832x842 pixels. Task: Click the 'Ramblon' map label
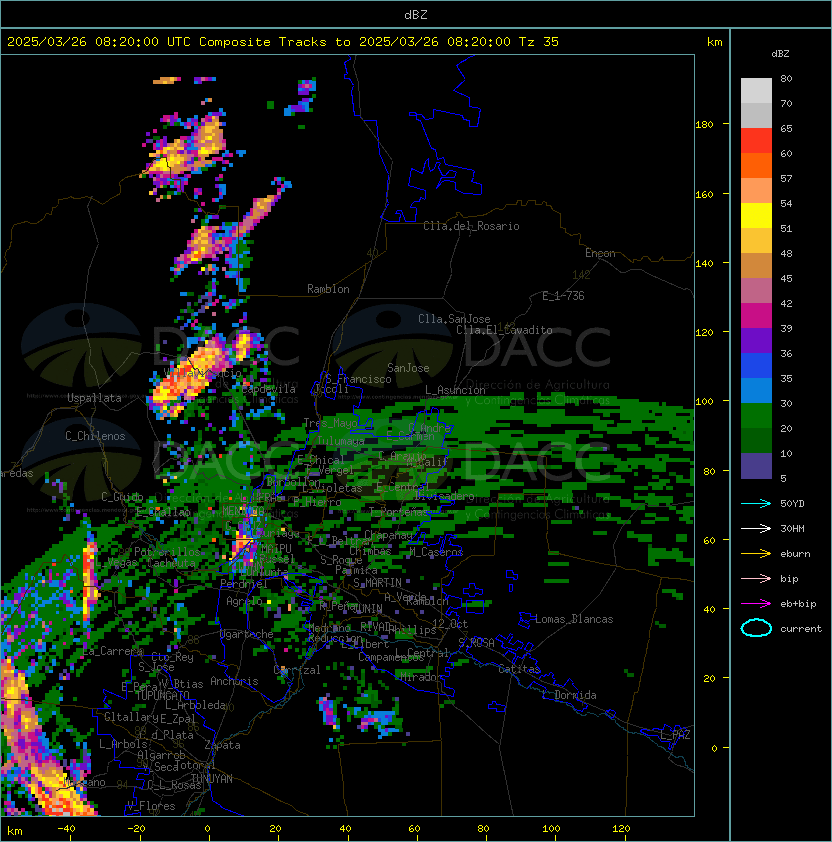coord(328,289)
